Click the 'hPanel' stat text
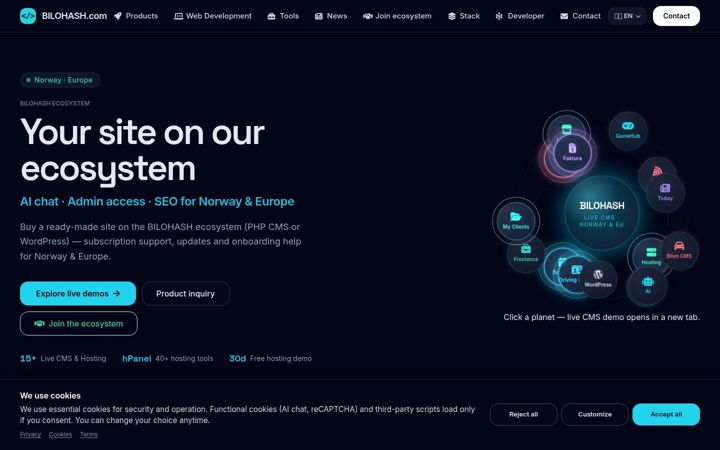 [x=136, y=359]
